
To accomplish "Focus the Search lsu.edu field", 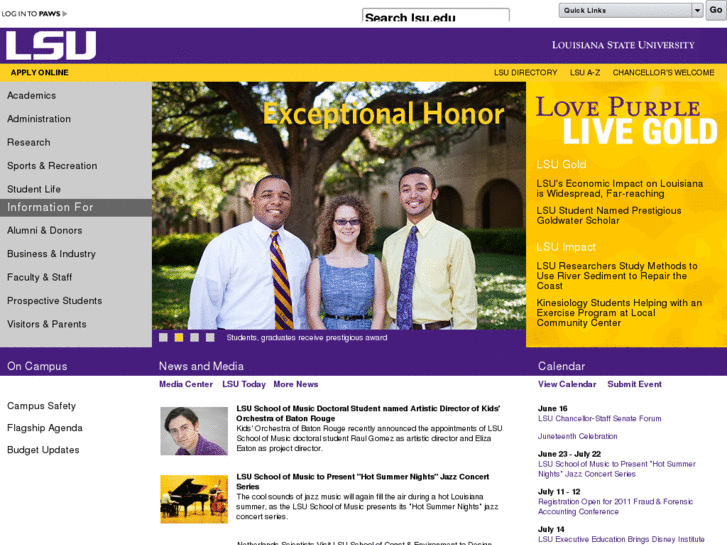I will pos(436,15).
